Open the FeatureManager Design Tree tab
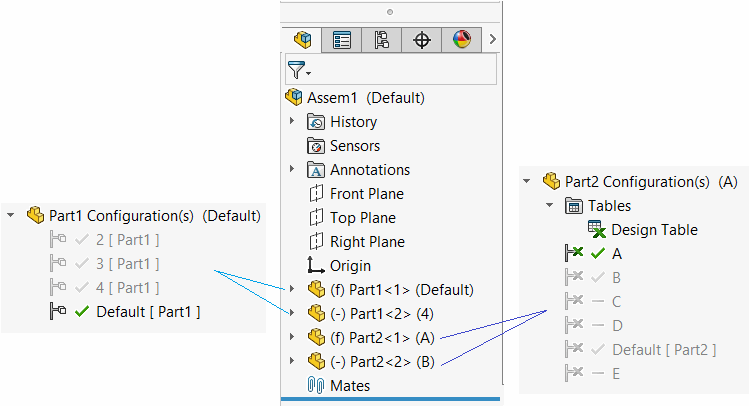The height and width of the screenshot is (406, 749). click(x=302, y=40)
